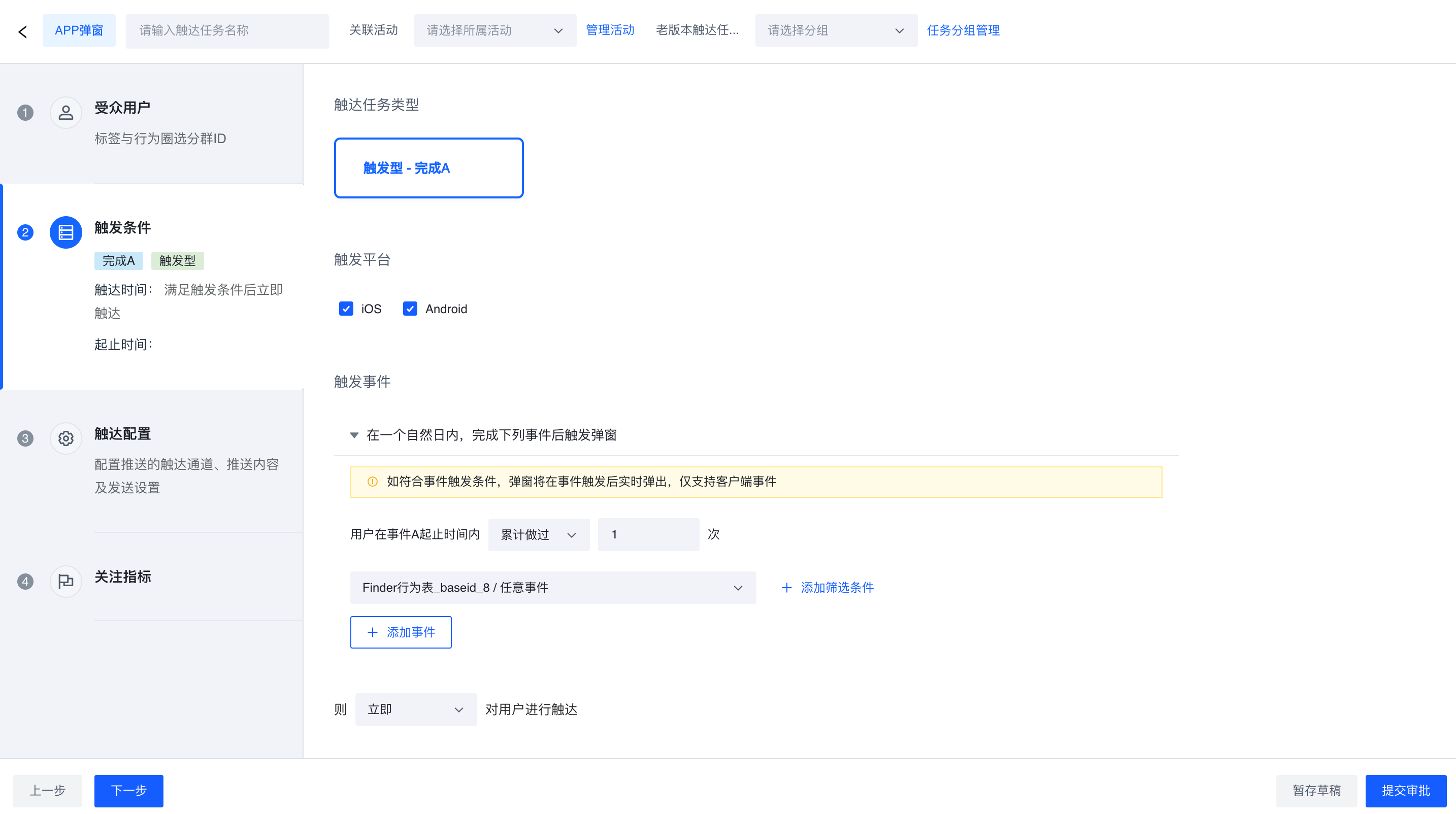This screenshot has height=814, width=1456.
Task: Select the 触发型 - 完成A task type card
Action: [428, 168]
